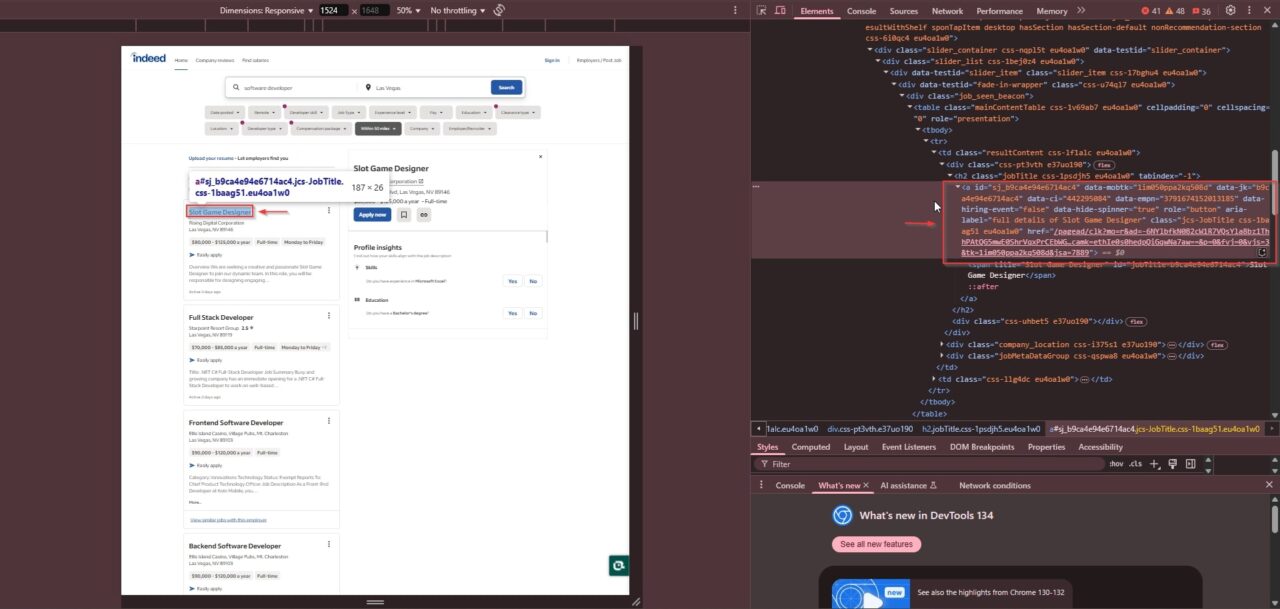This screenshot has height=609, width=1280.
Task: Open the Computed styles tab
Action: tap(811, 447)
